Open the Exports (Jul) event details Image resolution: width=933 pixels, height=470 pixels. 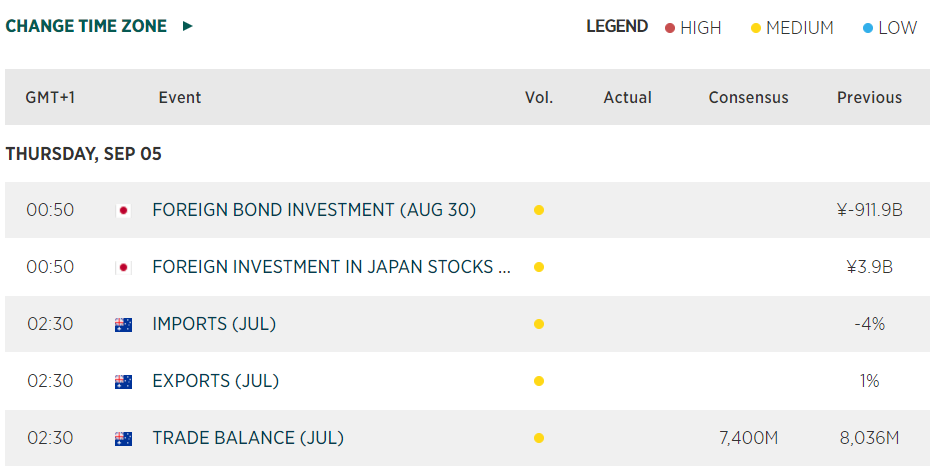215,381
